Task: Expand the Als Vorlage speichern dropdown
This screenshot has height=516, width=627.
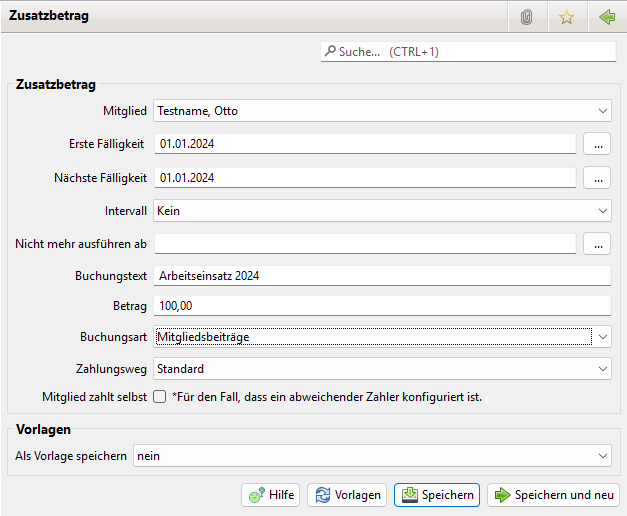Action: (x=602, y=456)
